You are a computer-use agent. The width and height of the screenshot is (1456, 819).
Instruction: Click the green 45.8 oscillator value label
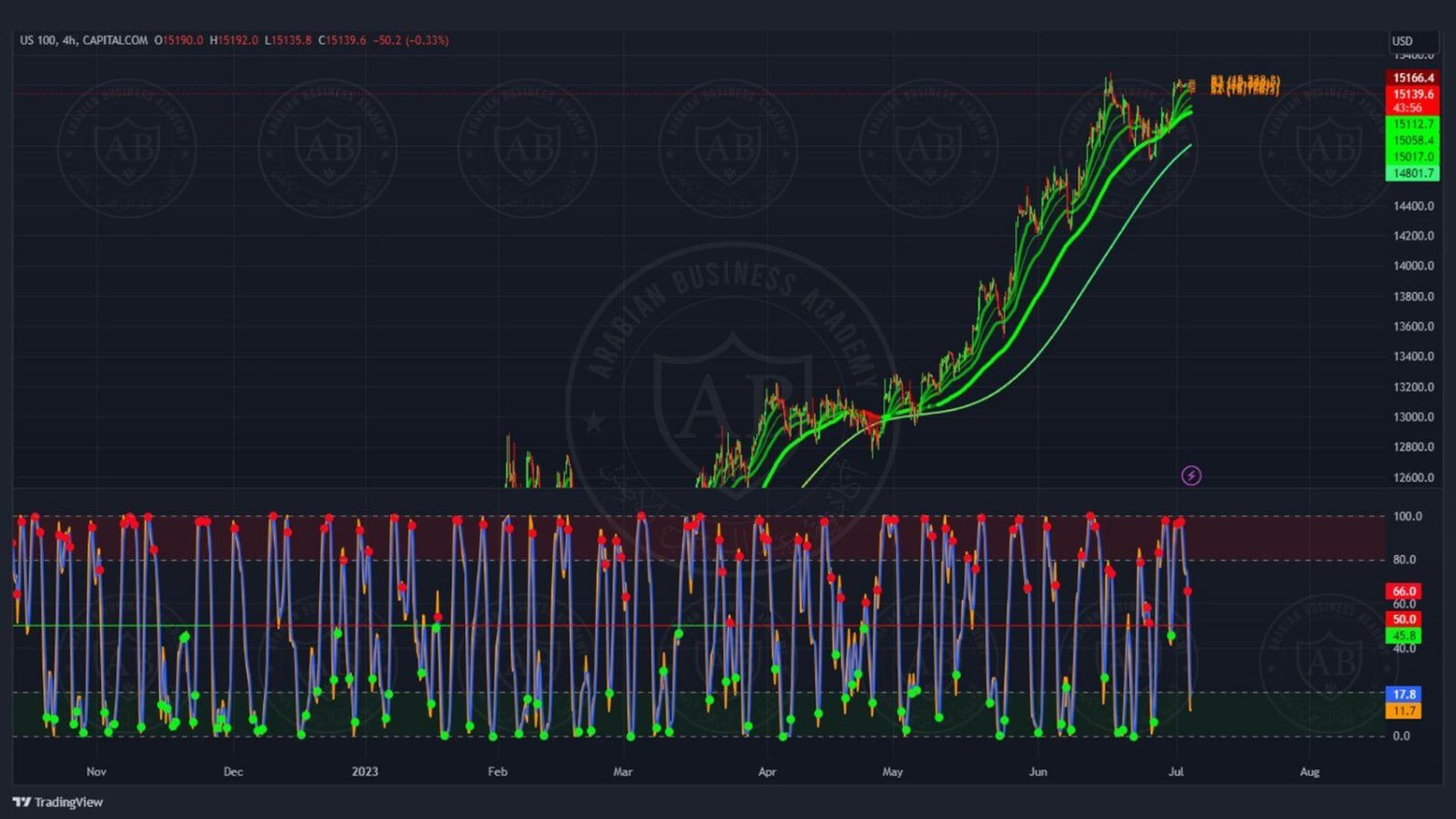click(x=1404, y=636)
